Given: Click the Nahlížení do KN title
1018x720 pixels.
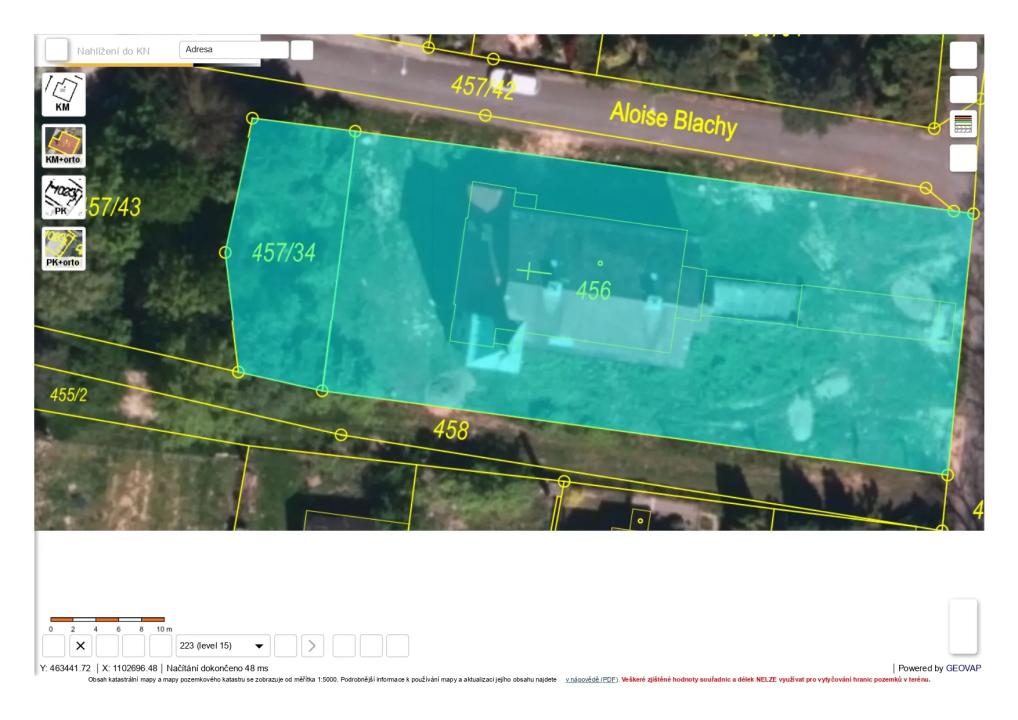Looking at the screenshot, I should [x=113, y=50].
